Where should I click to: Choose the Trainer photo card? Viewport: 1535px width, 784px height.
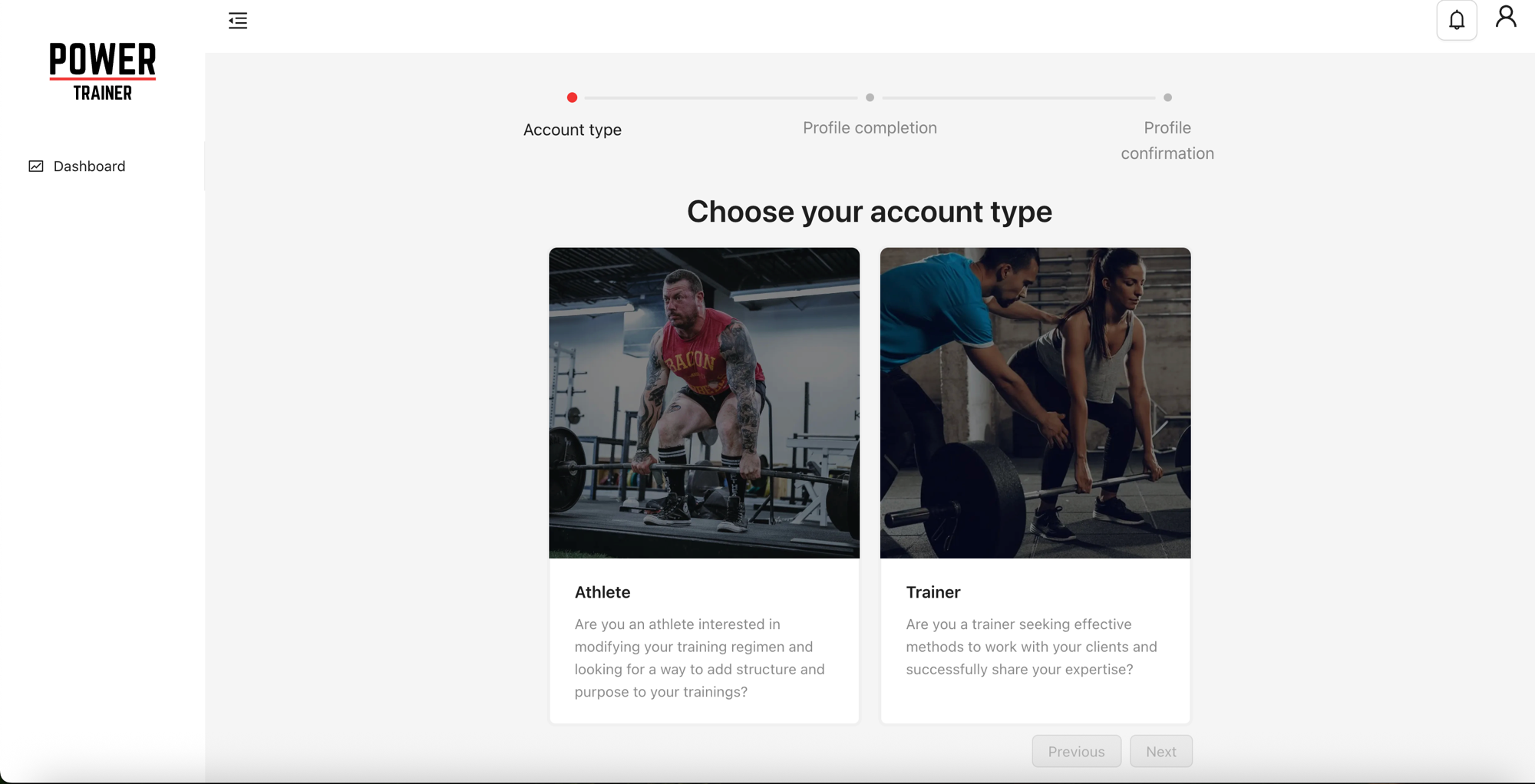point(1035,403)
